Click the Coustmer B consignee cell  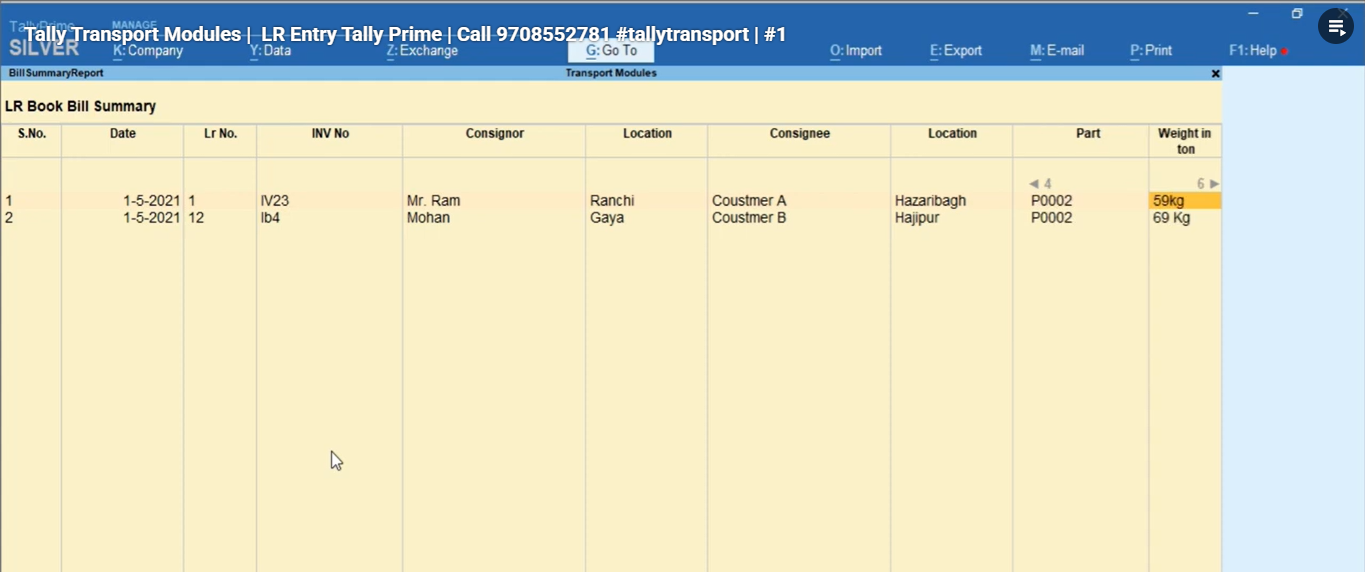coord(749,218)
